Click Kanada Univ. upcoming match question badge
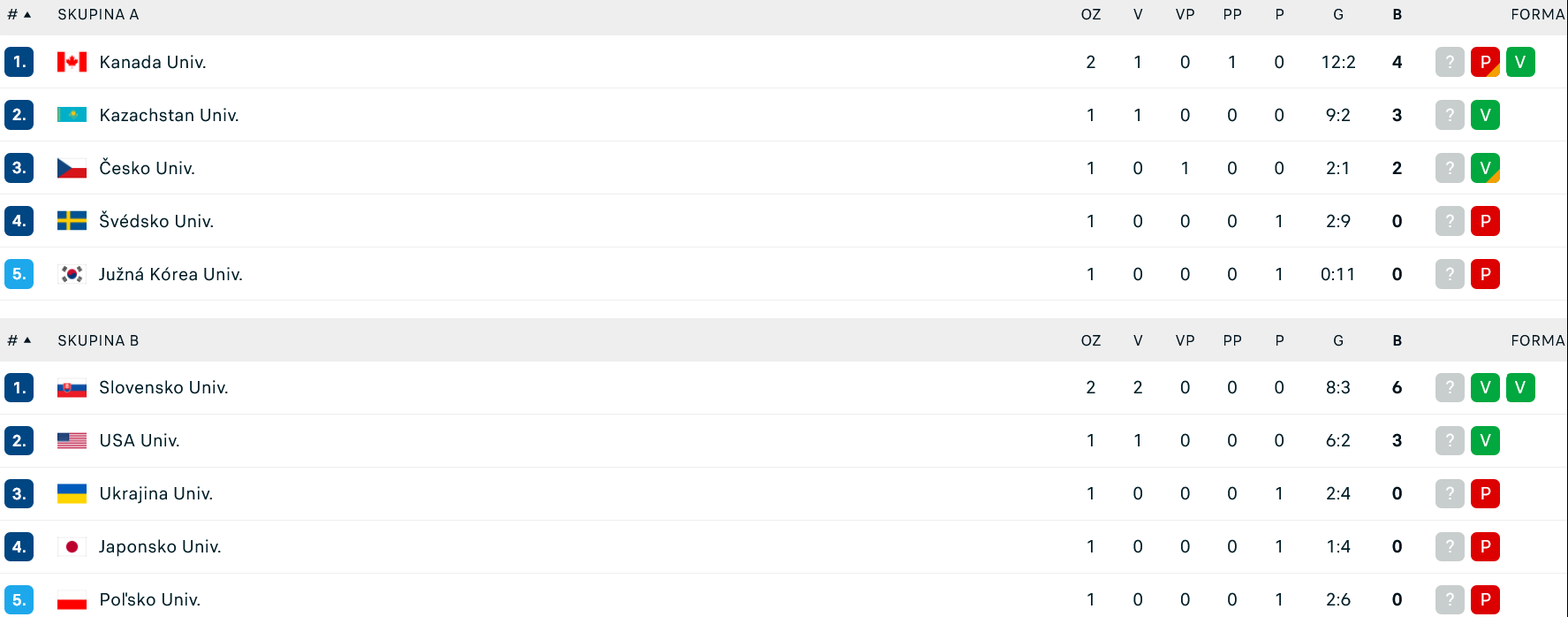 click(1450, 62)
